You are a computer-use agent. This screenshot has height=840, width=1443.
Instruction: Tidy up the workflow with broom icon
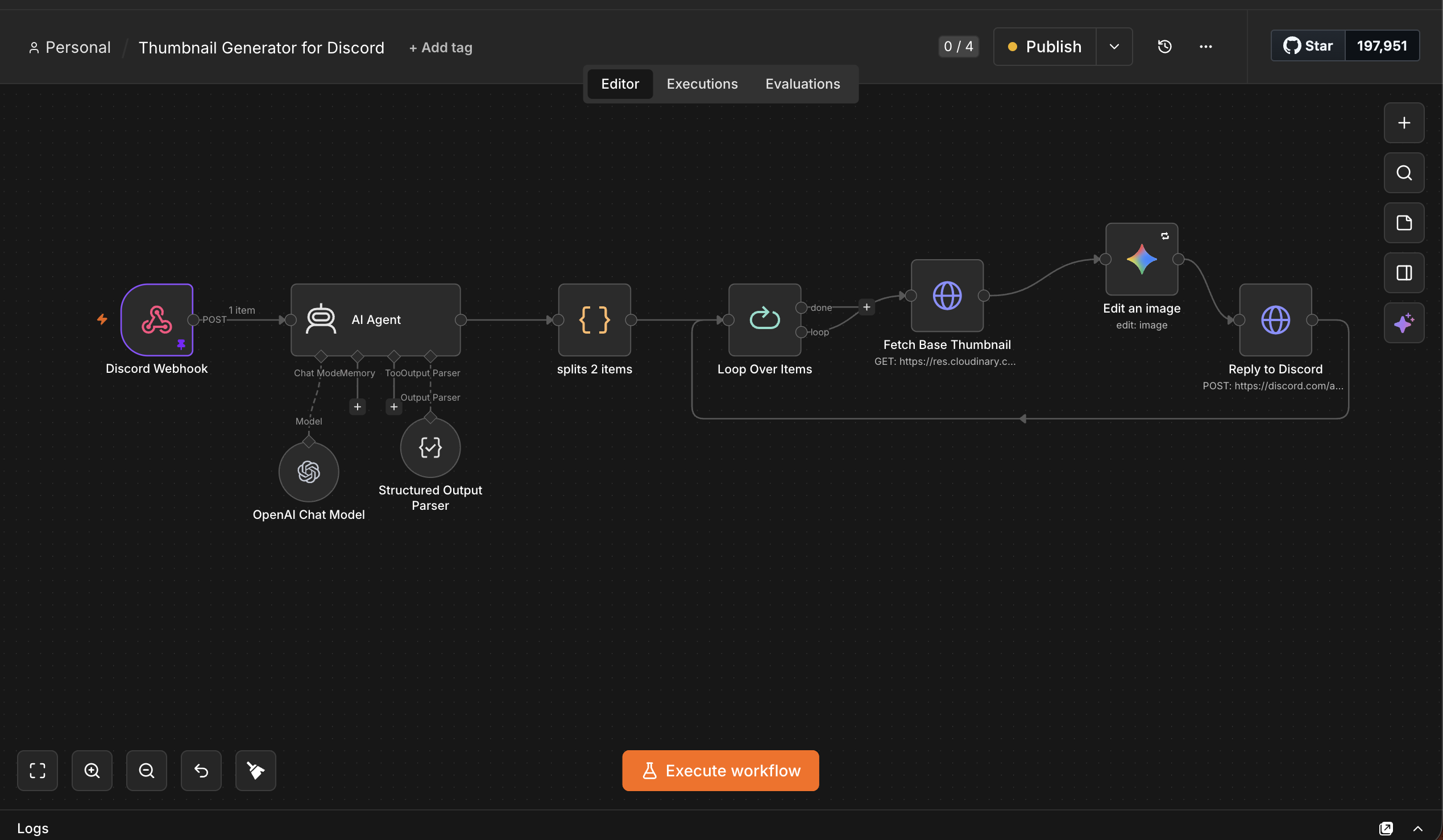click(x=255, y=770)
